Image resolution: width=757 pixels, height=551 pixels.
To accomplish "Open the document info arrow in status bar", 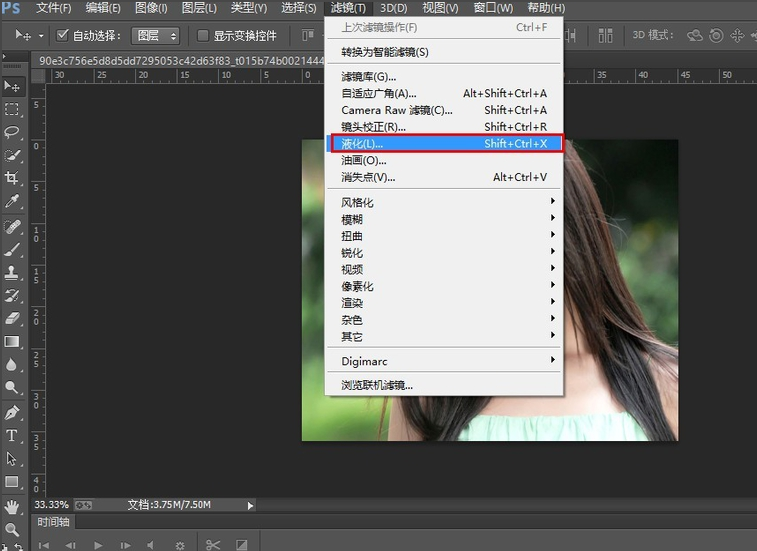I will click(x=250, y=505).
